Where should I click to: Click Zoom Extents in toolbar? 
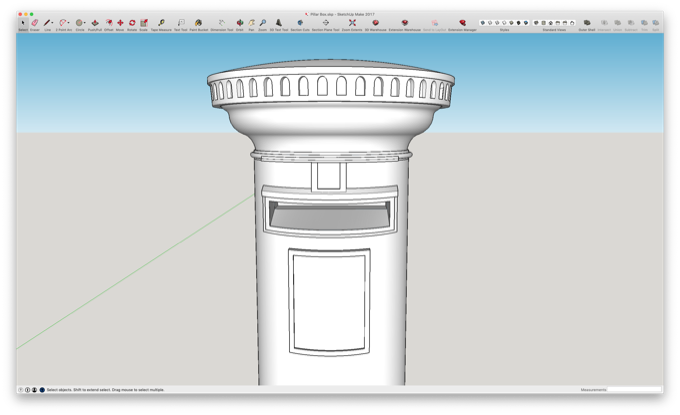(x=352, y=23)
